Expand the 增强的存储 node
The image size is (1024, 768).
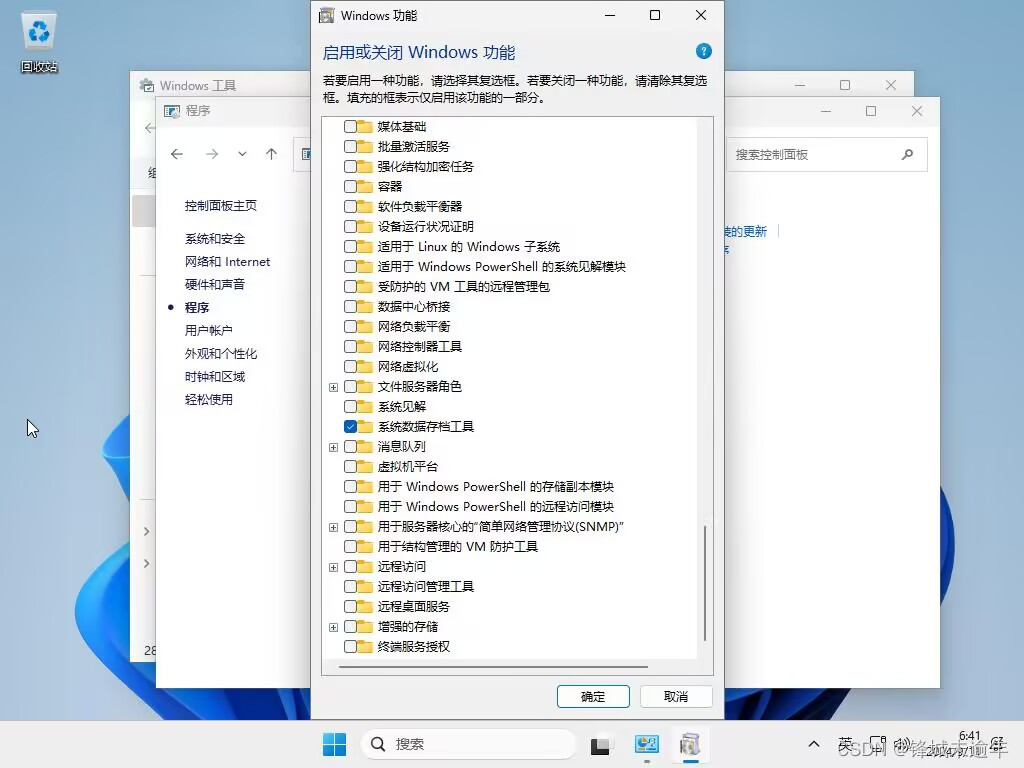333,628
